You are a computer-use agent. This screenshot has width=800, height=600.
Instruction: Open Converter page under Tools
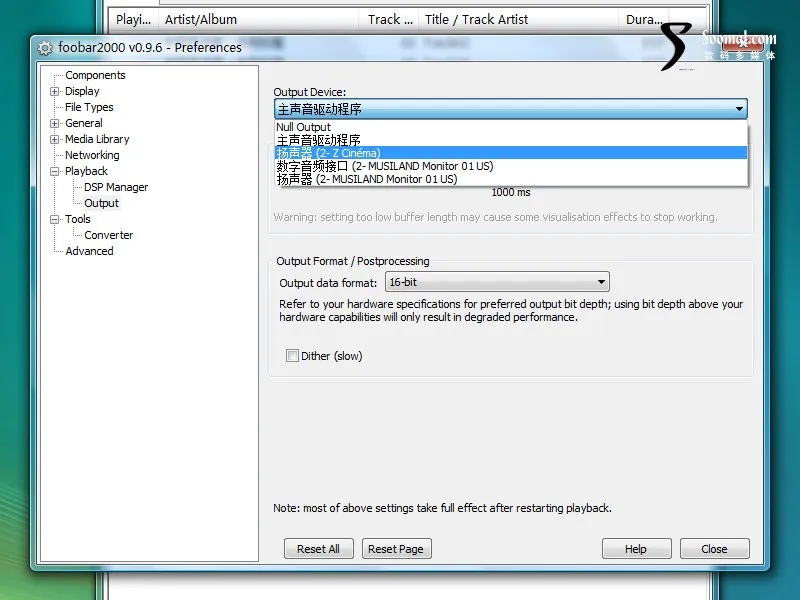coord(109,235)
